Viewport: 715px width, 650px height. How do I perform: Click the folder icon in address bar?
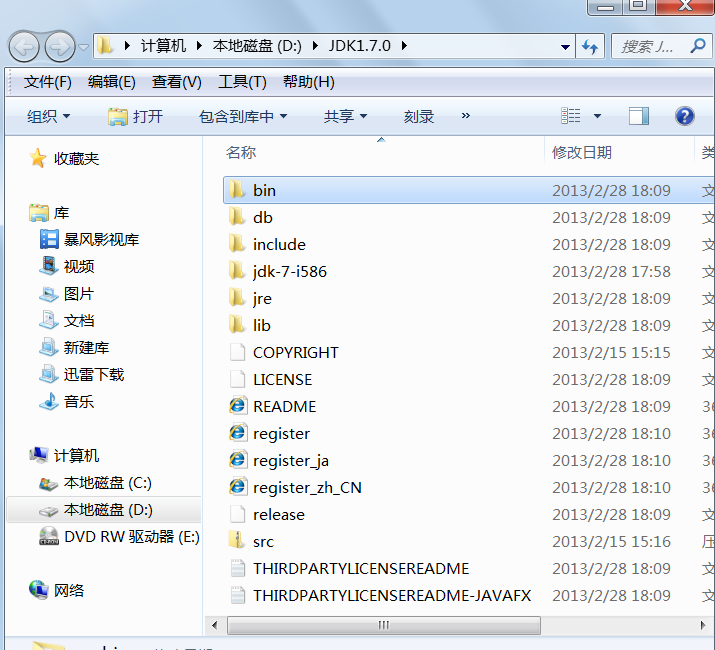click(105, 46)
